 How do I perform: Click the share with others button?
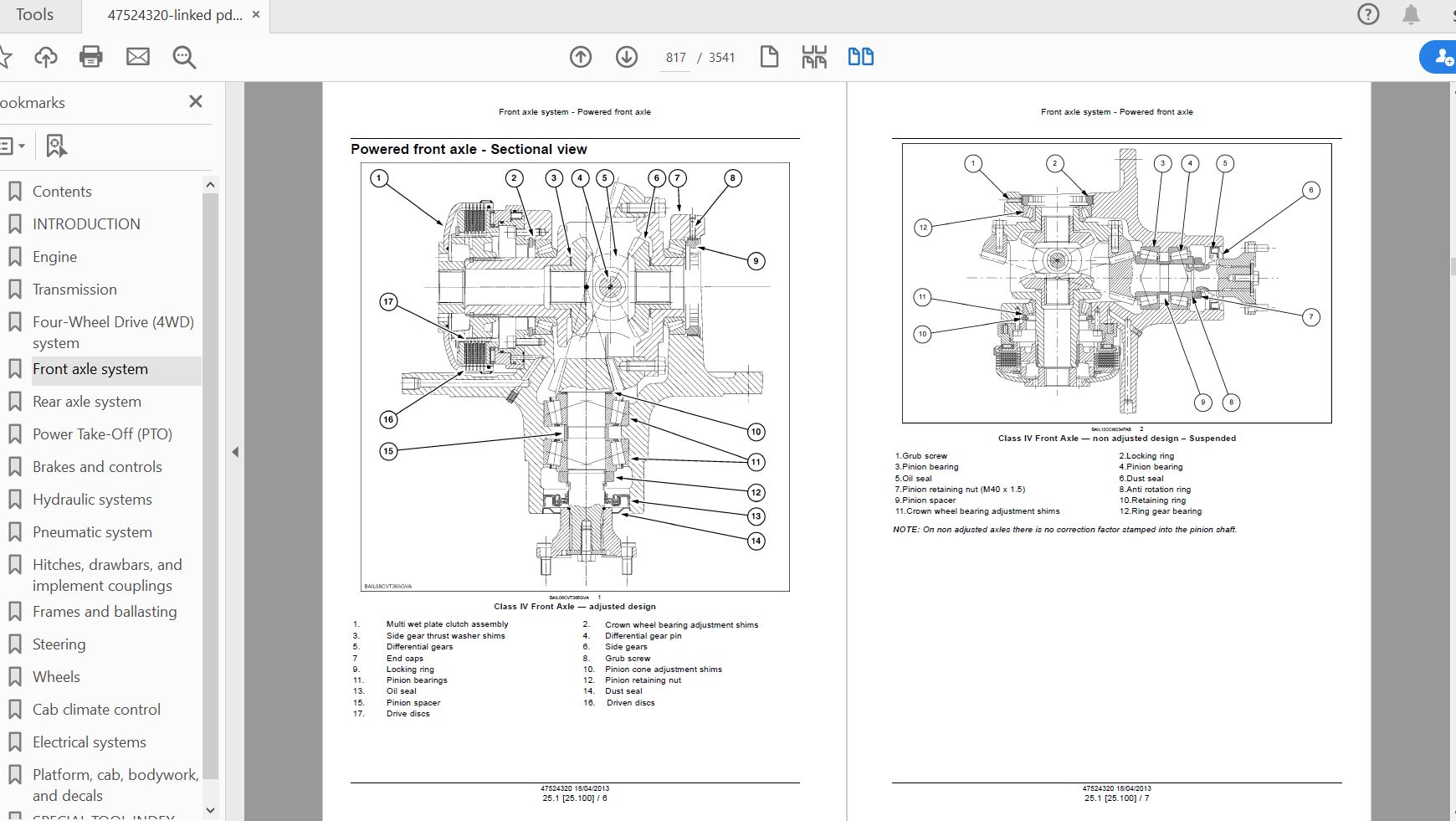(1439, 57)
